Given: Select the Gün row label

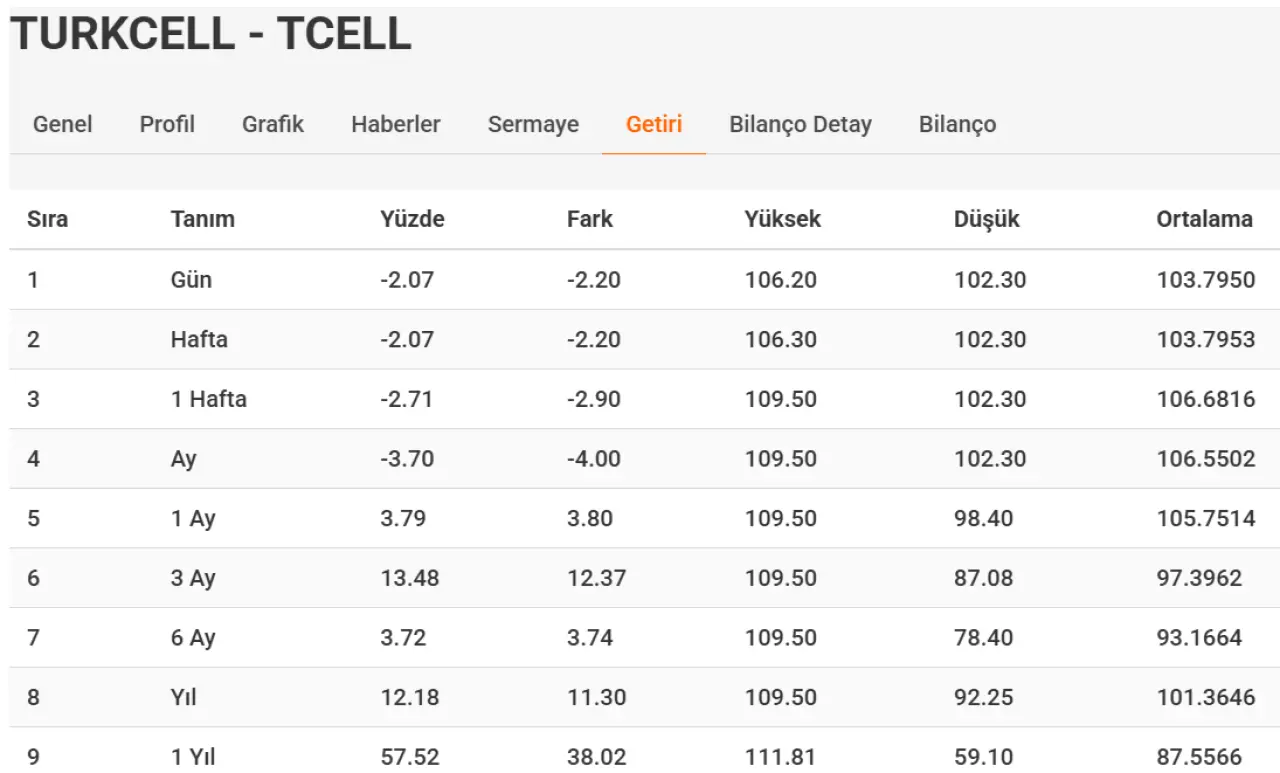Looking at the screenshot, I should (191, 279).
